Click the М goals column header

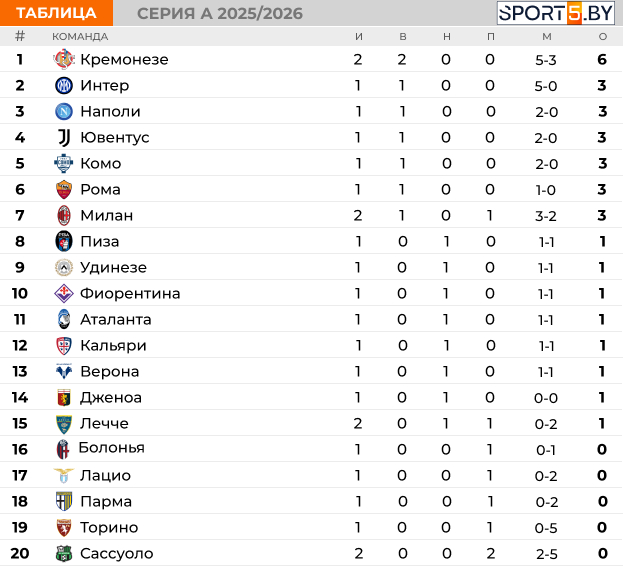547,37
